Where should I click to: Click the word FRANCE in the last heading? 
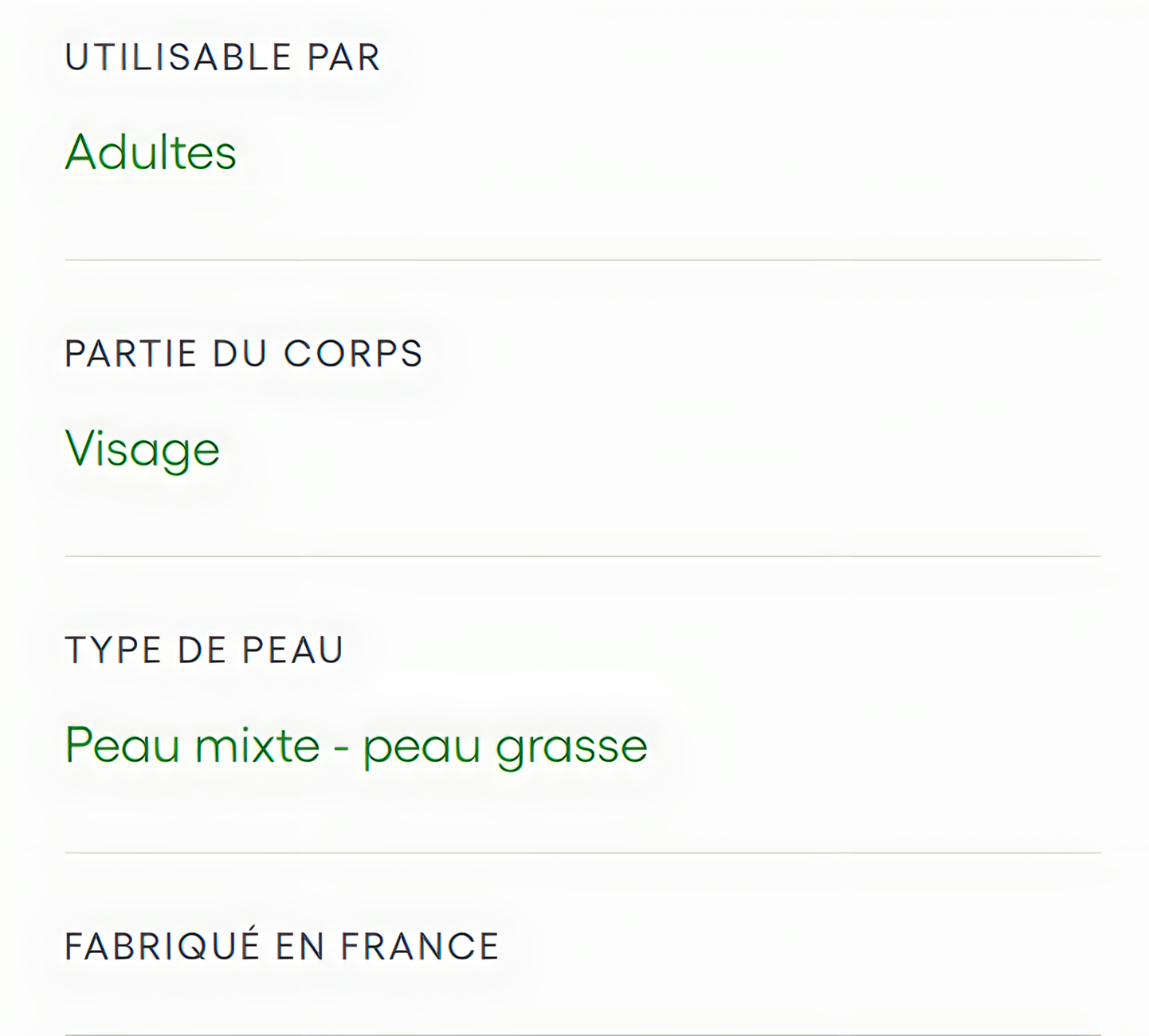click(x=419, y=947)
